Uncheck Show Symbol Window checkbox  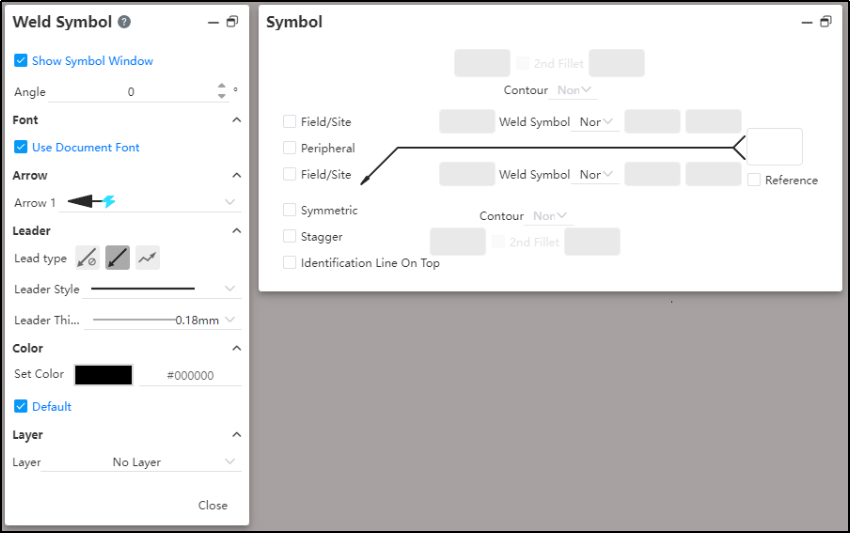tap(21, 60)
